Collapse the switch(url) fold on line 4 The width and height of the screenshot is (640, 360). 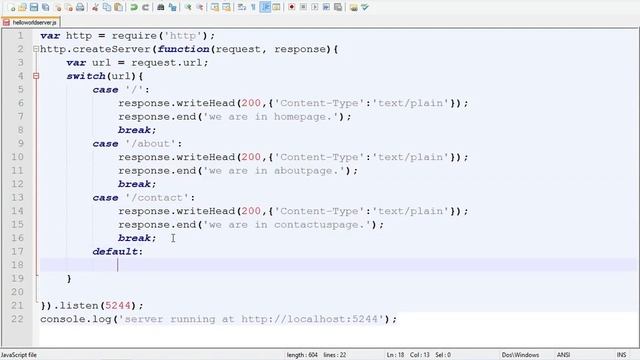36,76
